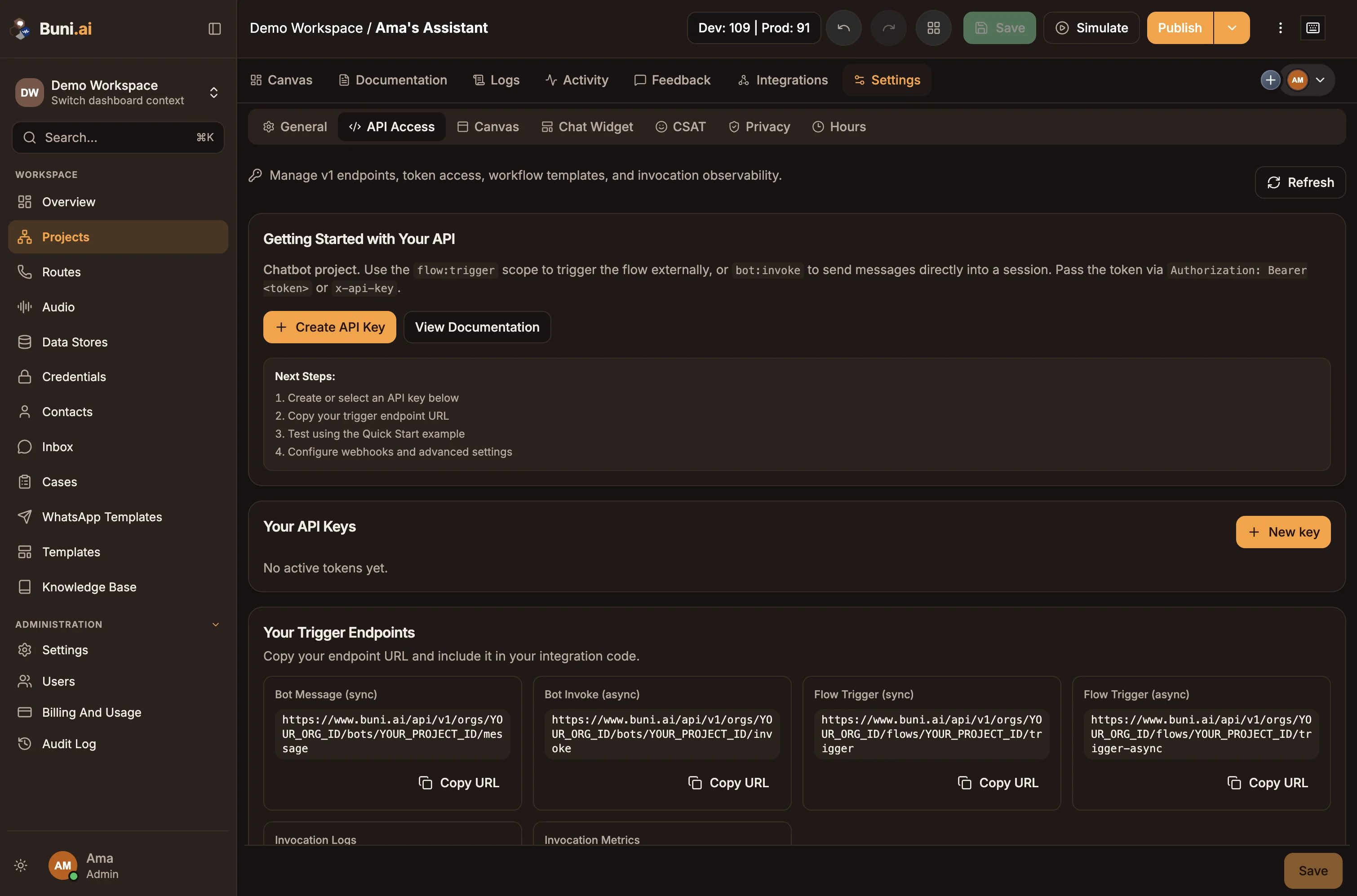This screenshot has height=896, width=1357.
Task: Toggle the light theme sun icon
Action: [x=21, y=865]
